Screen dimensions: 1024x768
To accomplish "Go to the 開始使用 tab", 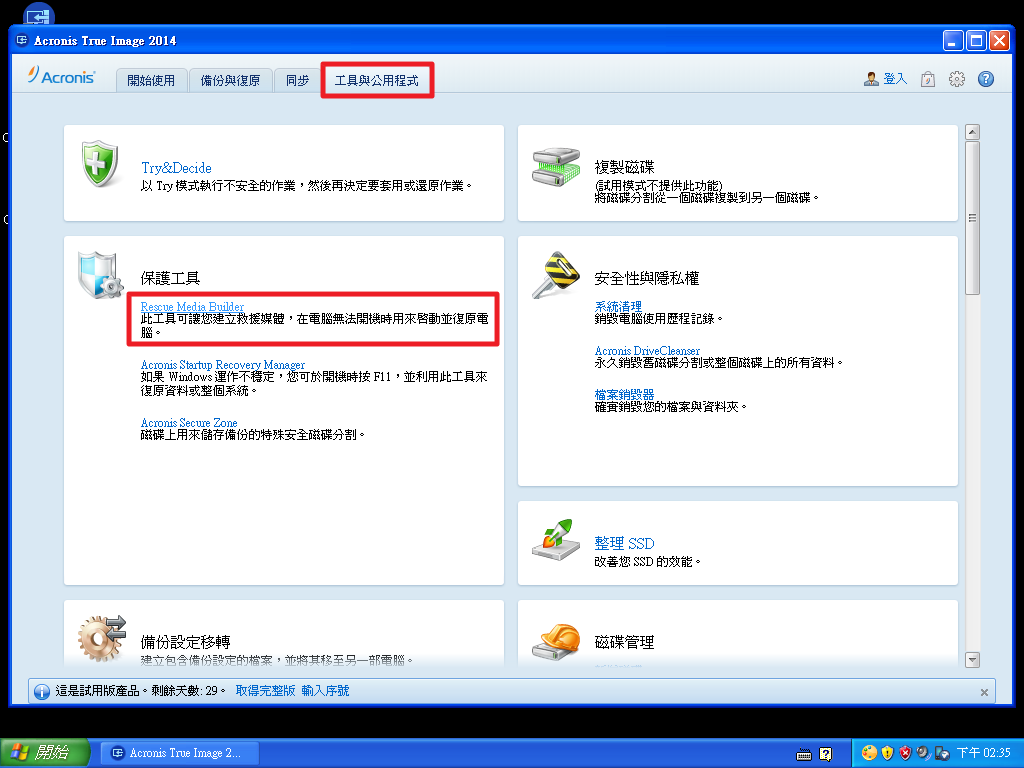I will (151, 80).
